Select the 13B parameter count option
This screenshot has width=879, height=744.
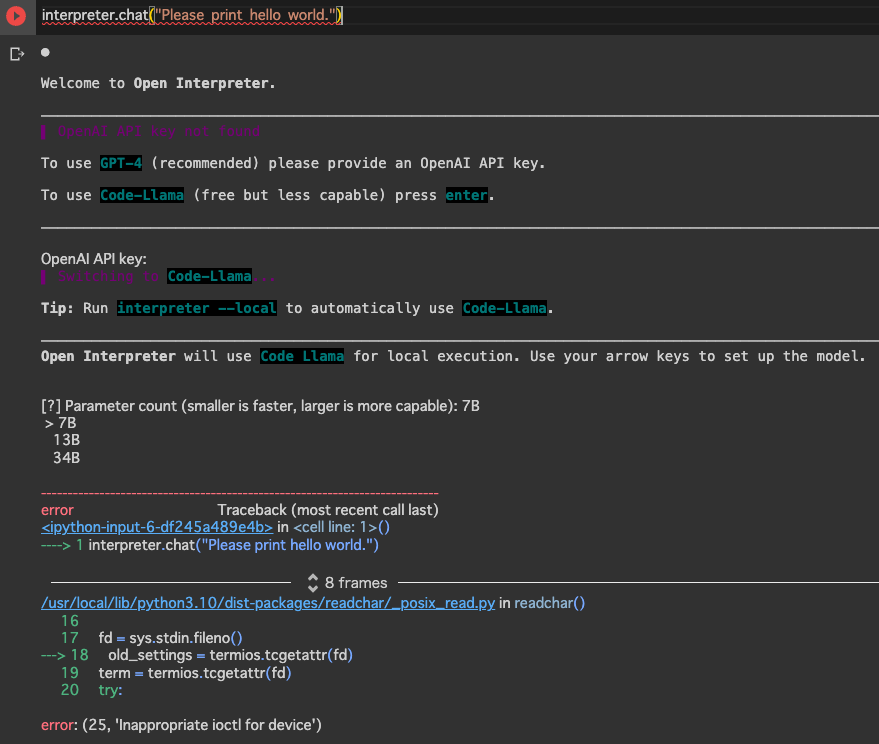click(x=66, y=440)
